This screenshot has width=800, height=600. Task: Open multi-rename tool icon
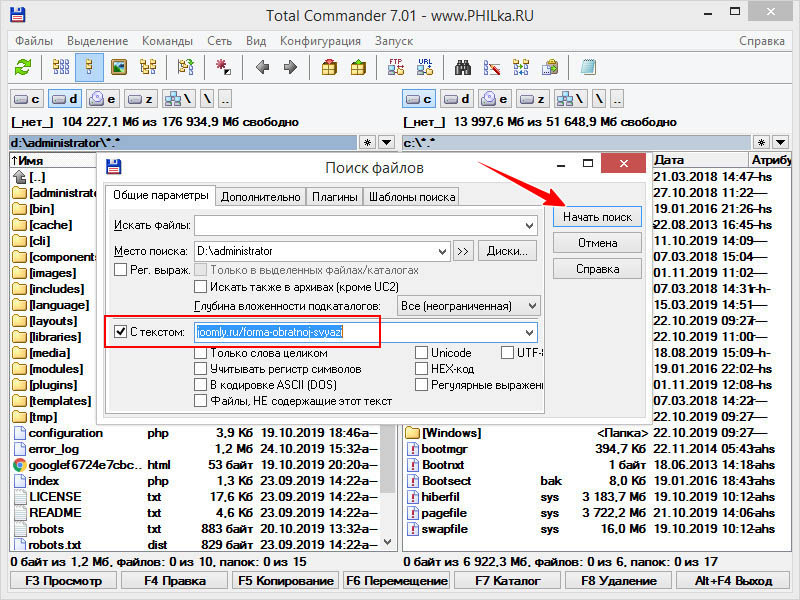(x=492, y=67)
